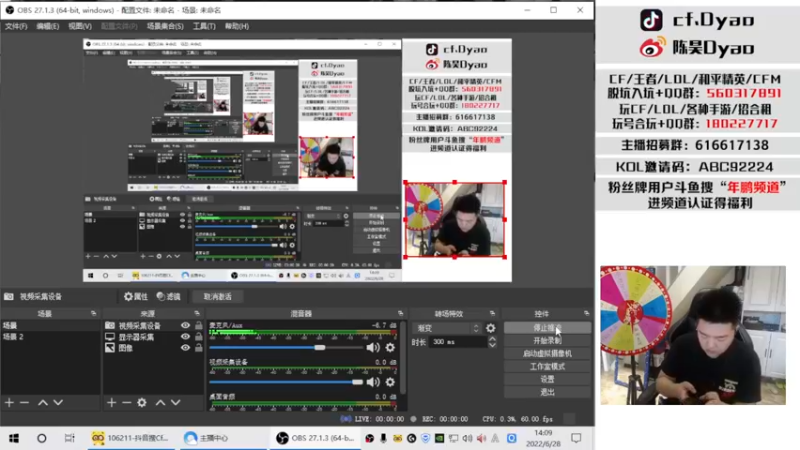Click the Windows Start button
The width and height of the screenshot is (800, 450).
14,438
